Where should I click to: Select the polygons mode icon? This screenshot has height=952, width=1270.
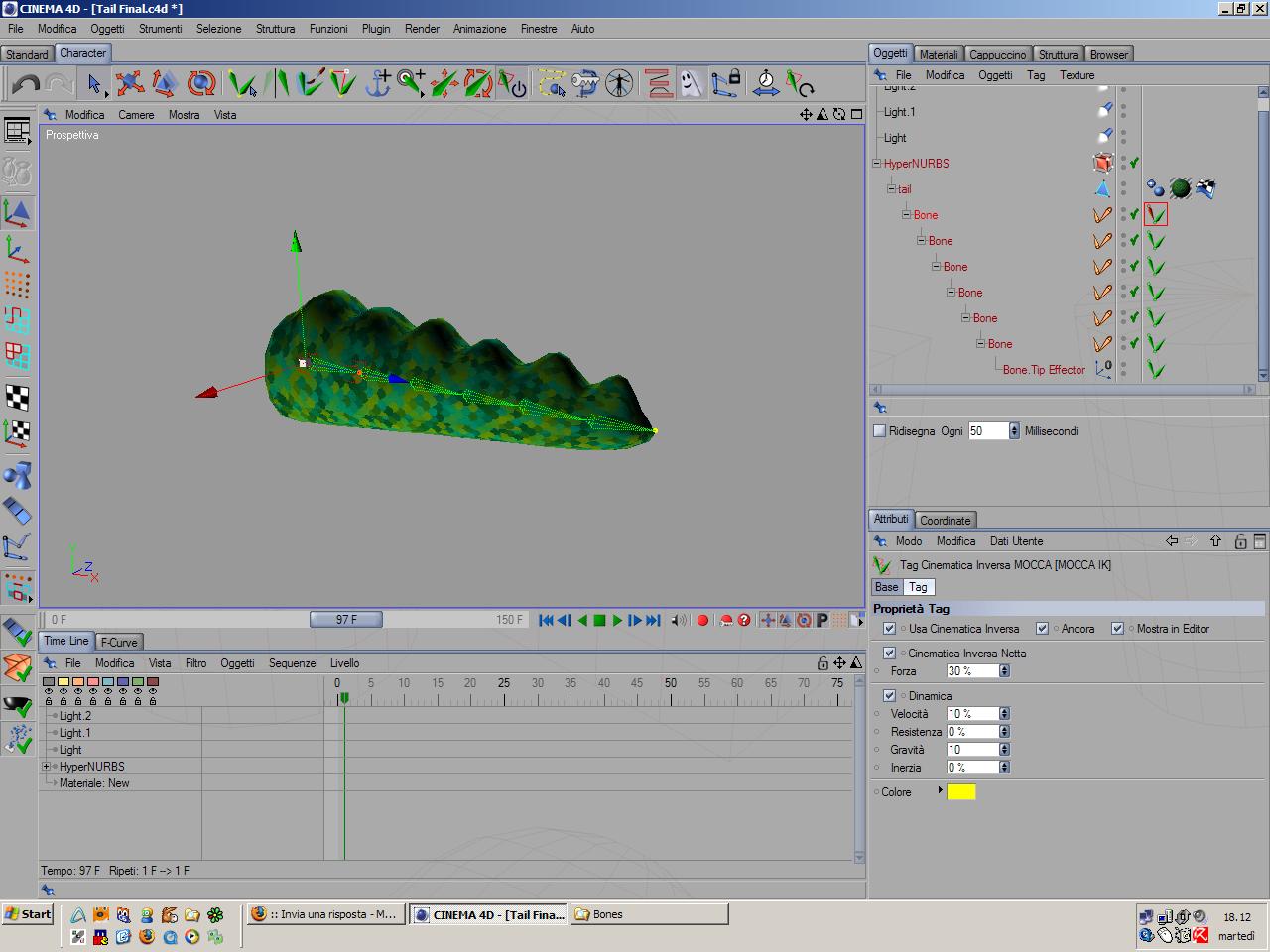pos(18,355)
